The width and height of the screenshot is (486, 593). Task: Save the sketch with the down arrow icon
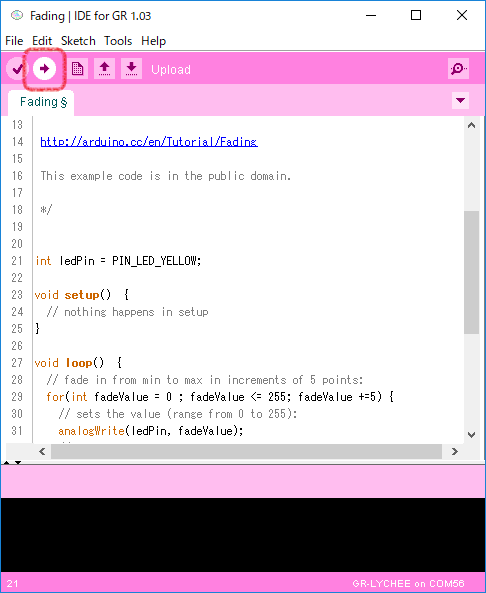pyautogui.click(x=131, y=69)
